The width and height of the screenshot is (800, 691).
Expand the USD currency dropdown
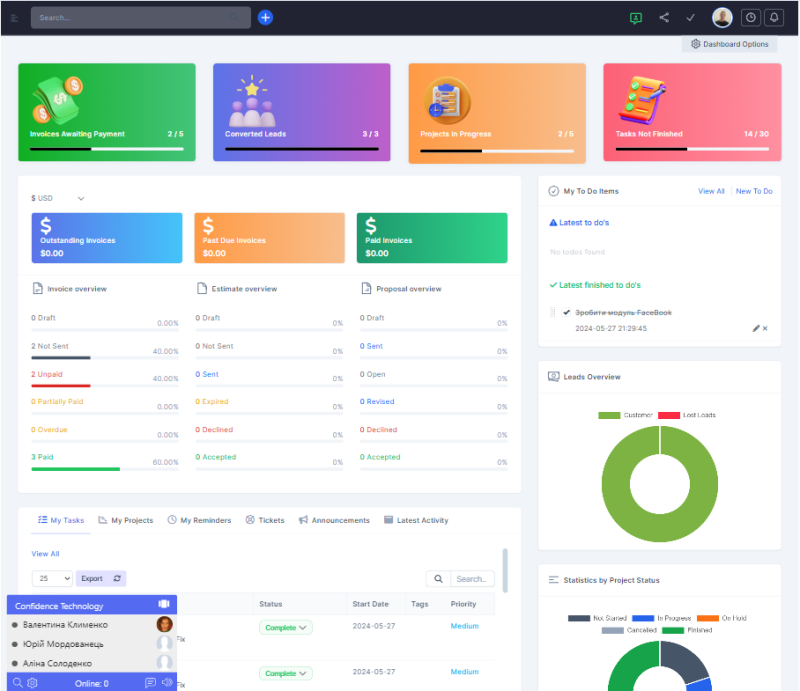pyautogui.click(x=59, y=198)
